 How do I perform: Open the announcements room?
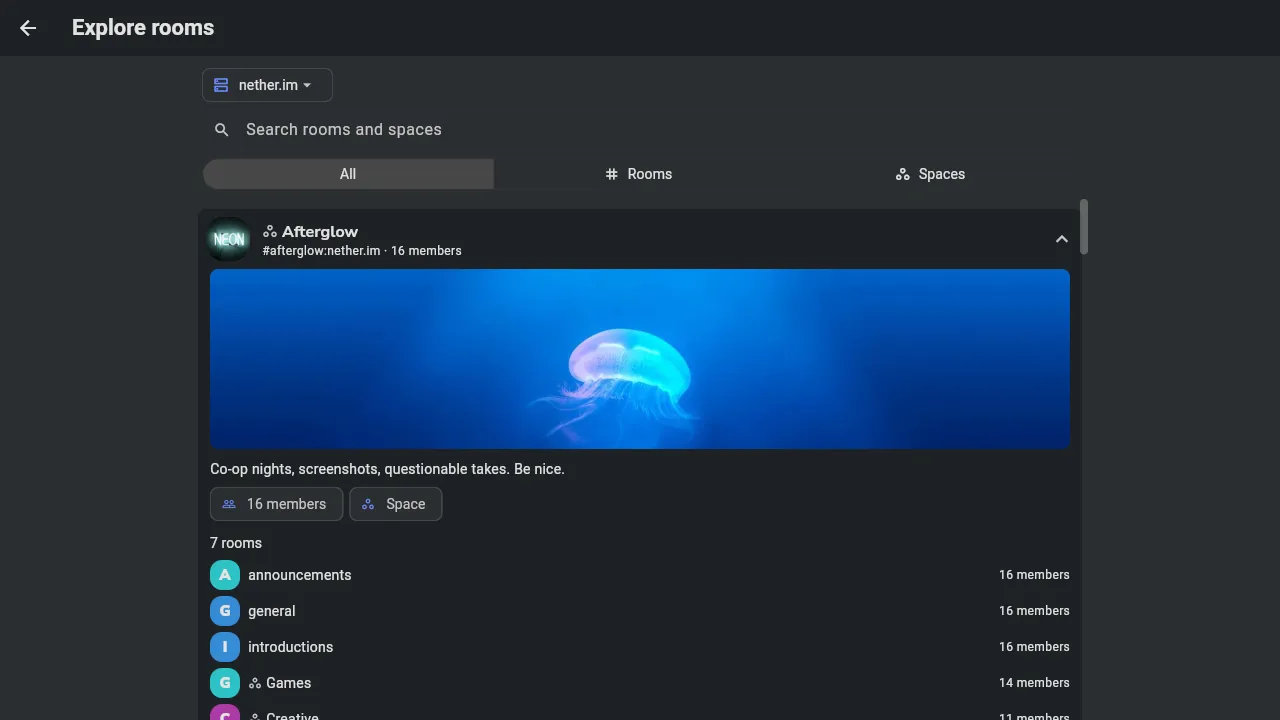tap(640, 575)
